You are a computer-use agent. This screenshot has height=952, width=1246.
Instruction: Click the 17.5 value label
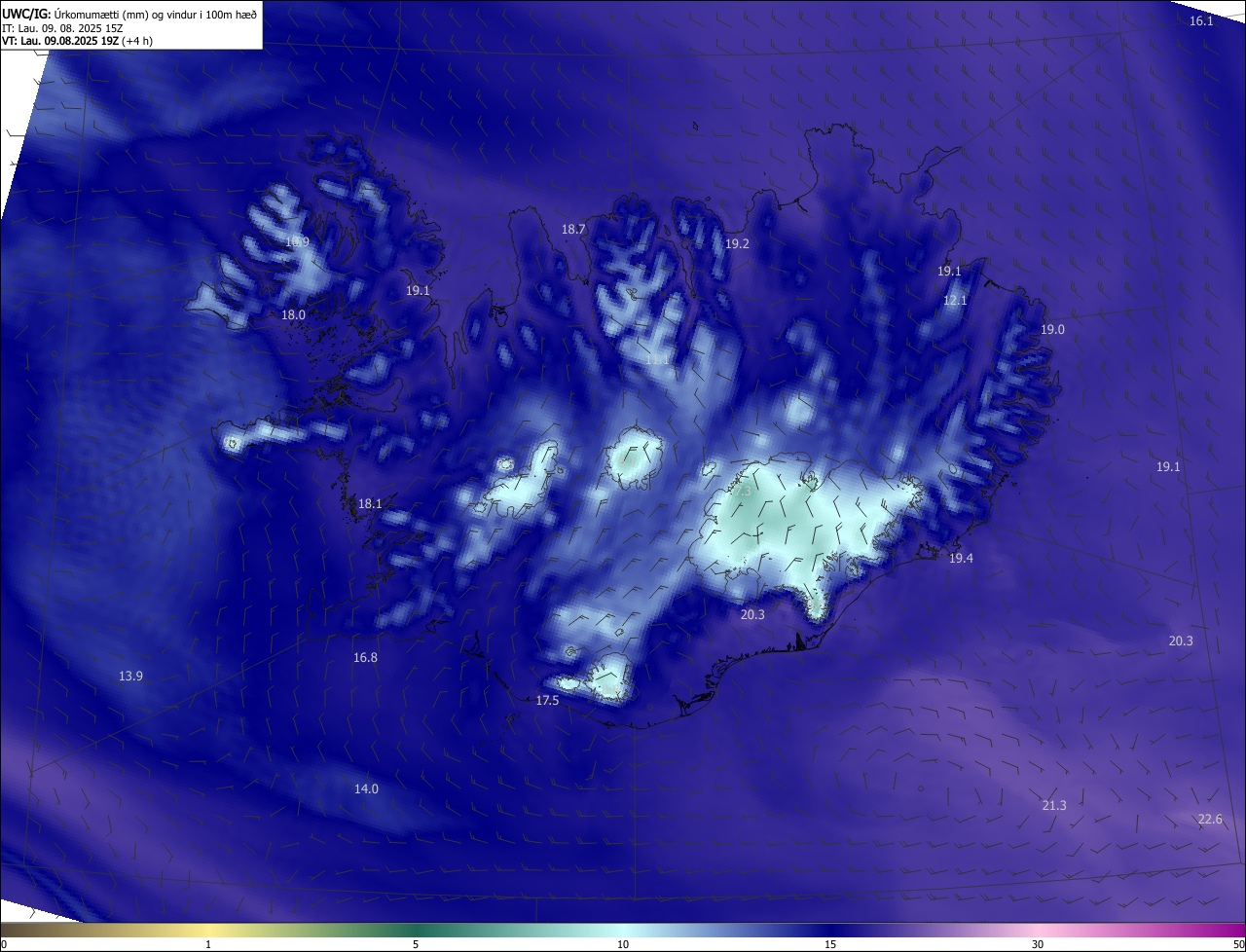[x=547, y=701]
